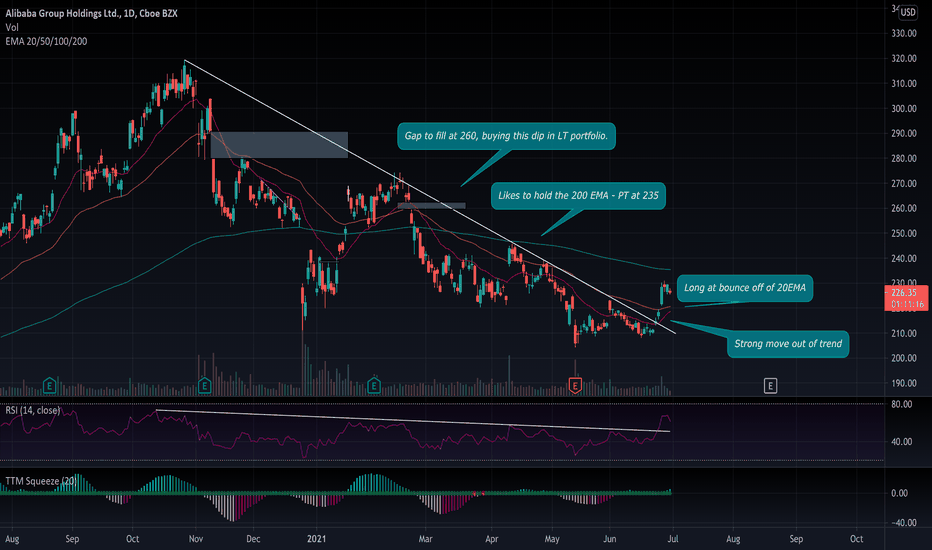Click the Mar label on time axis
Viewport: 932px width, 550px height.
[426, 539]
